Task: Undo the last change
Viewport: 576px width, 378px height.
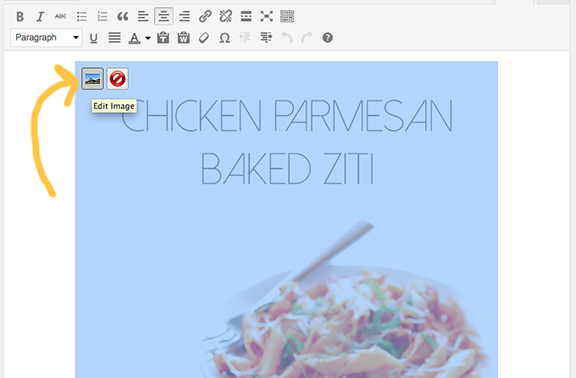Action: (x=287, y=38)
